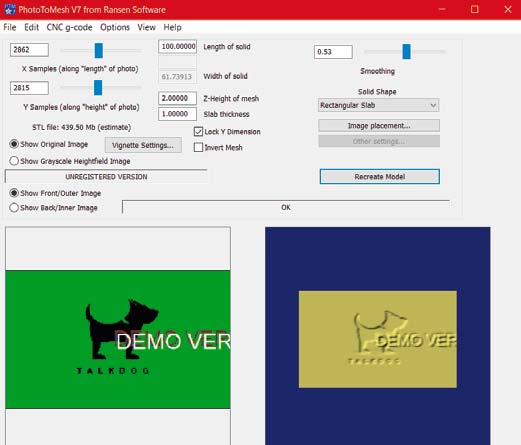Open the Options menu
This screenshot has height=445, width=521.
coord(115,27)
